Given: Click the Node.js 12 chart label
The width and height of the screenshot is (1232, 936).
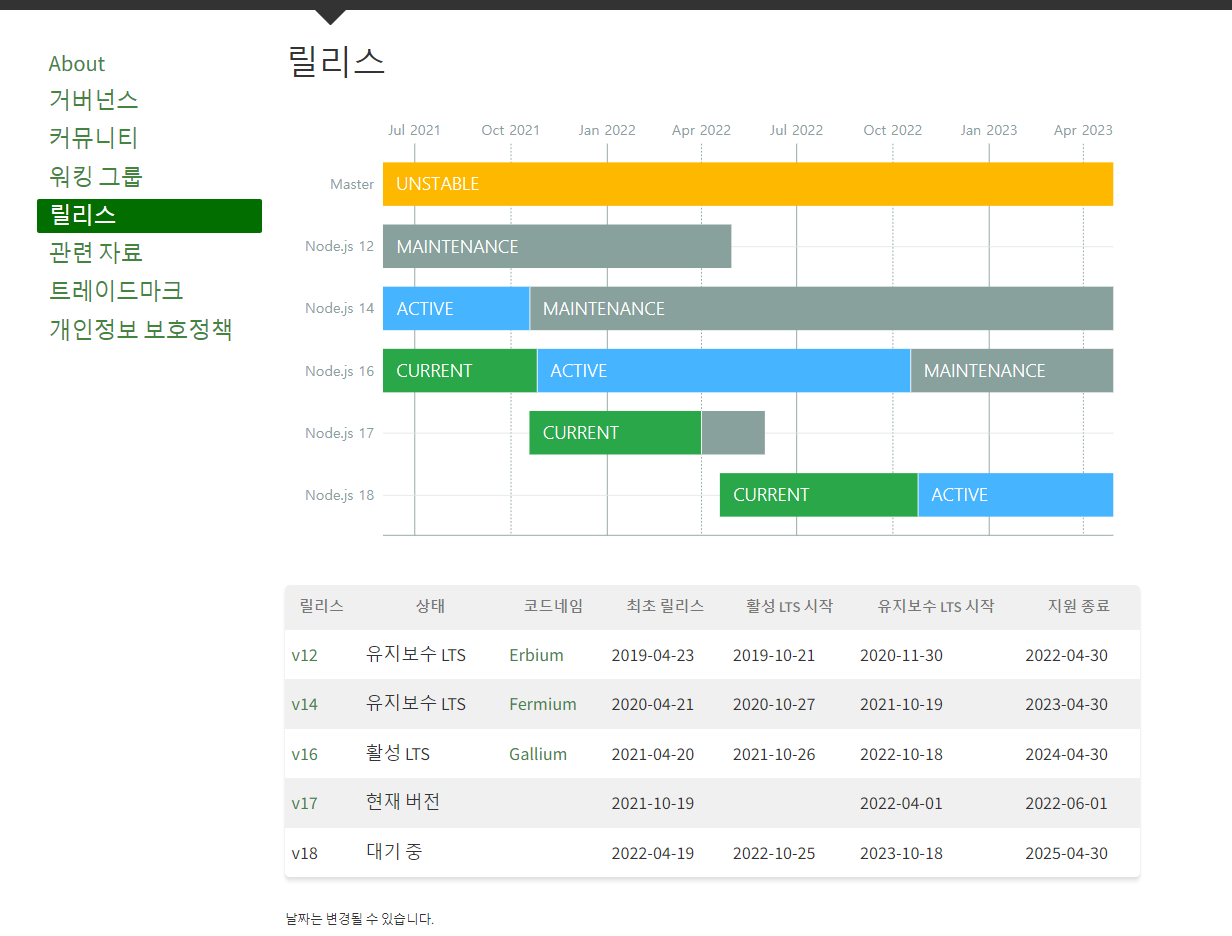Looking at the screenshot, I should 340,246.
